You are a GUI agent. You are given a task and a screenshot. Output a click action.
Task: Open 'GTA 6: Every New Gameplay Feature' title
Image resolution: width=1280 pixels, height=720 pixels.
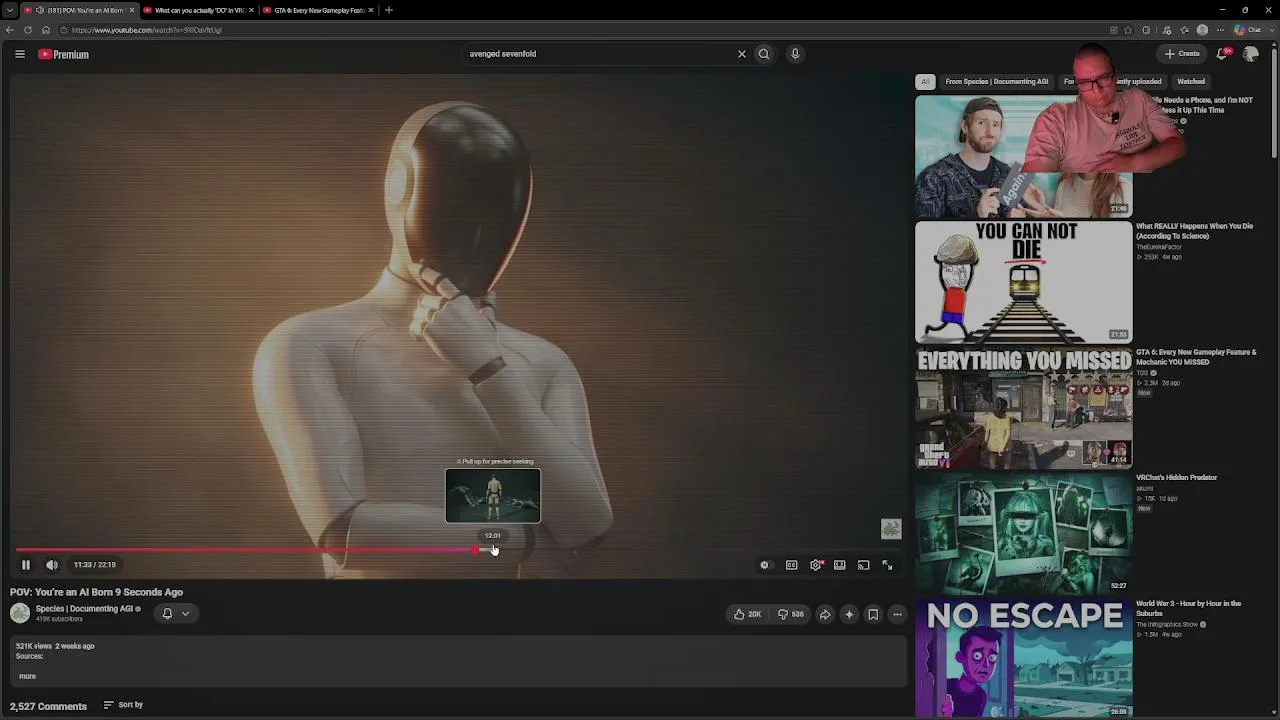[1196, 357]
